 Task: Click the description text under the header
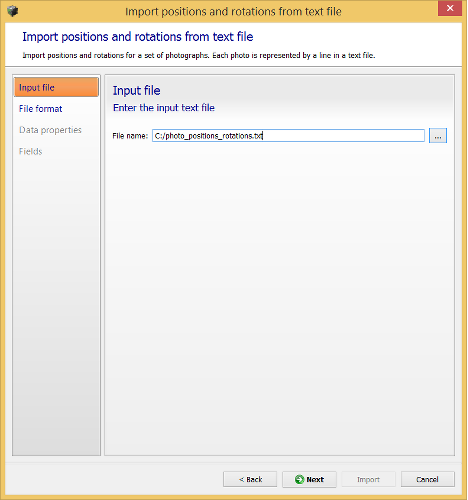point(199,55)
